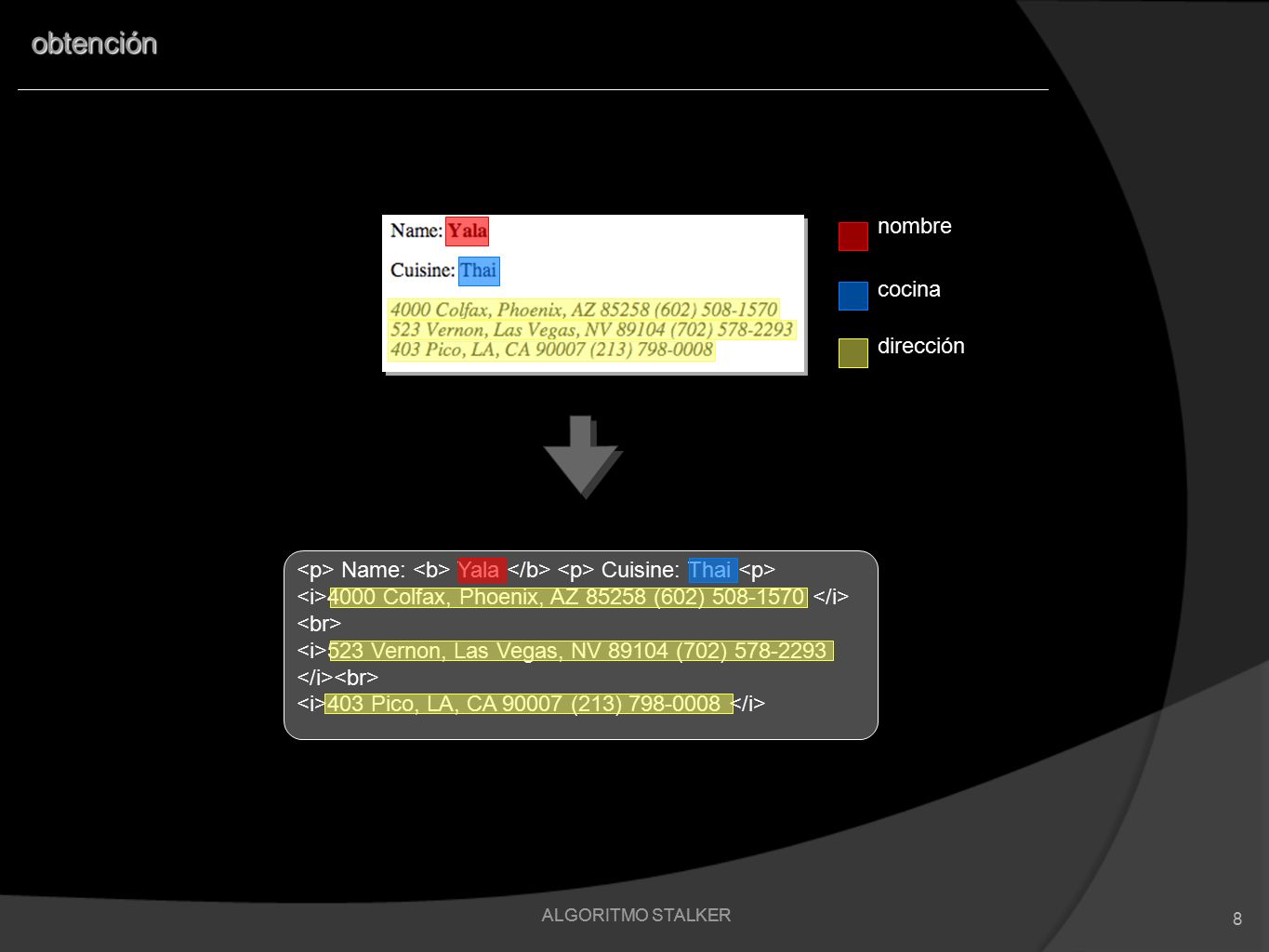Click italic '4000 Colfax, Phoenix' address in preview
1269x952 pixels.
(584, 310)
